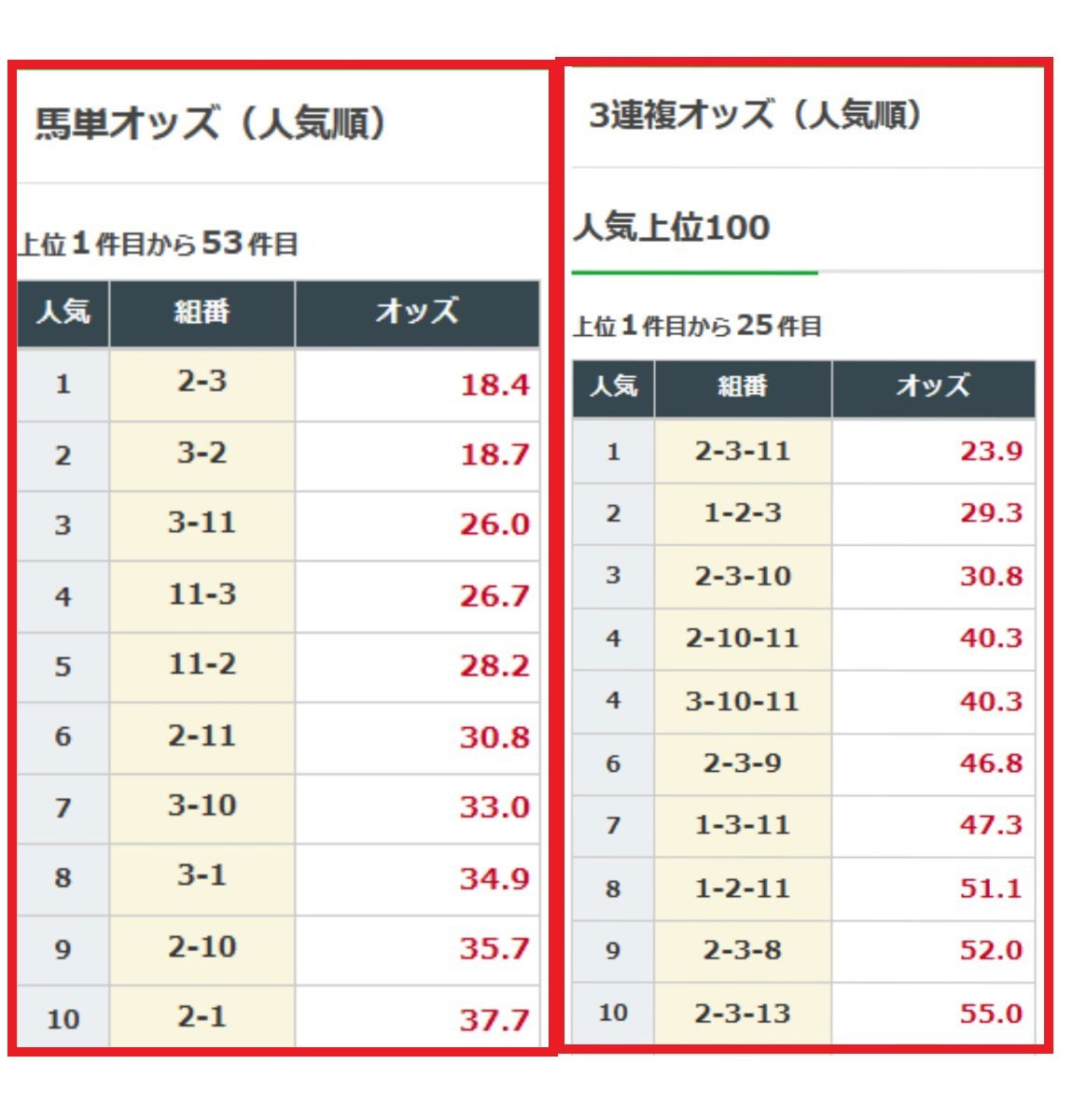
Task: Select the 18.4 odds value
Action: coord(495,385)
